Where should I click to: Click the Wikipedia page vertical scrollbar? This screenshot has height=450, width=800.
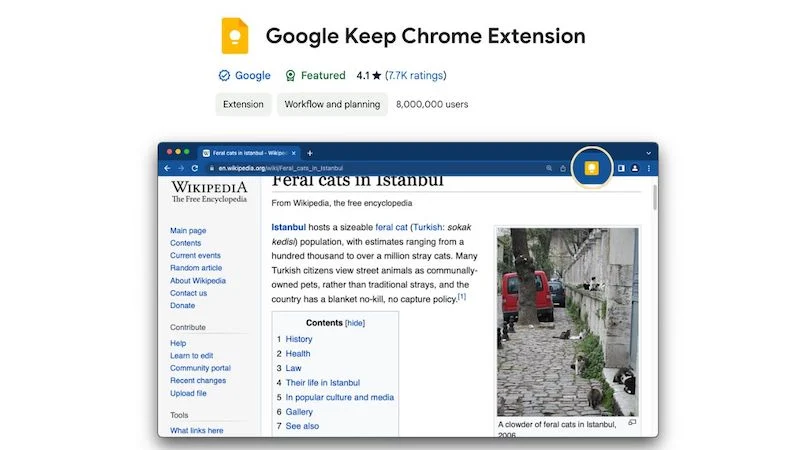(x=655, y=197)
